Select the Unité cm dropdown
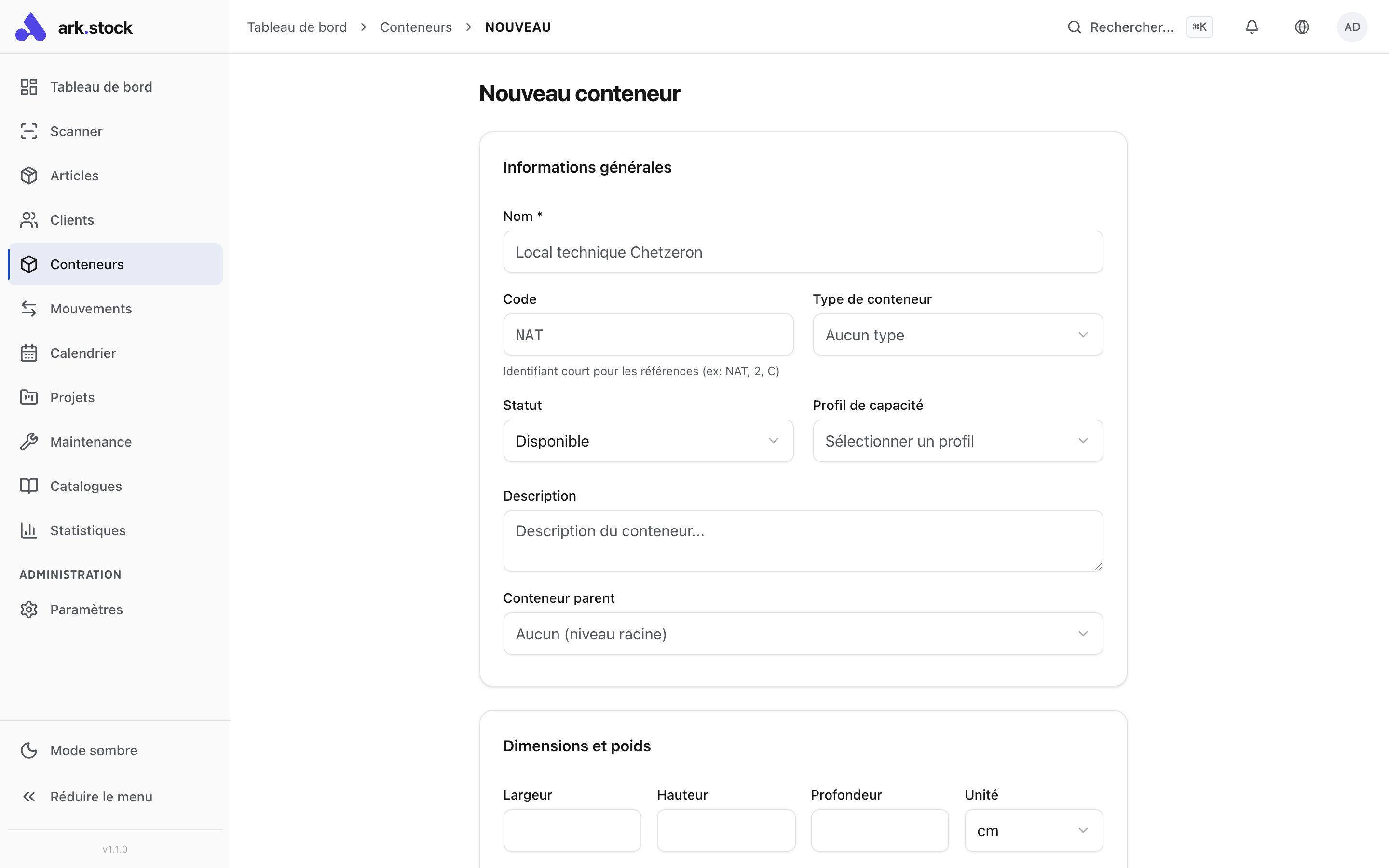The width and height of the screenshot is (1389, 868). point(1033,831)
